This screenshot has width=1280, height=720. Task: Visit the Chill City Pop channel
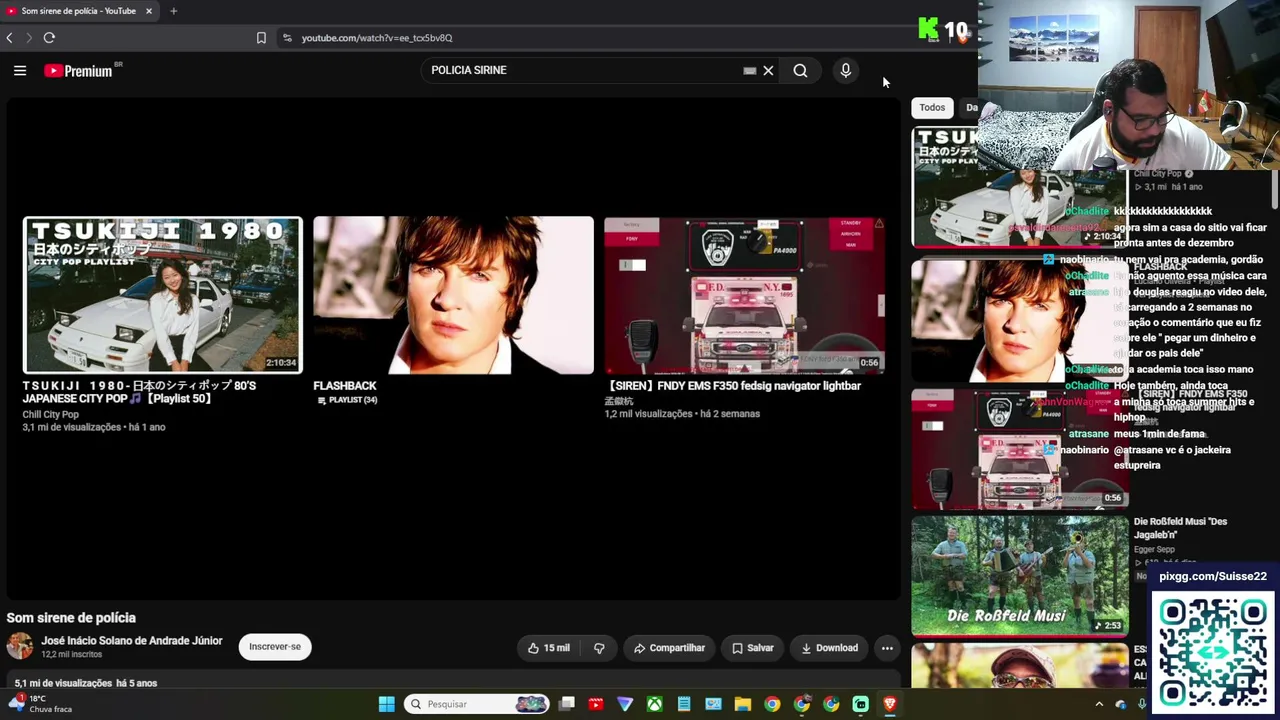coord(50,414)
